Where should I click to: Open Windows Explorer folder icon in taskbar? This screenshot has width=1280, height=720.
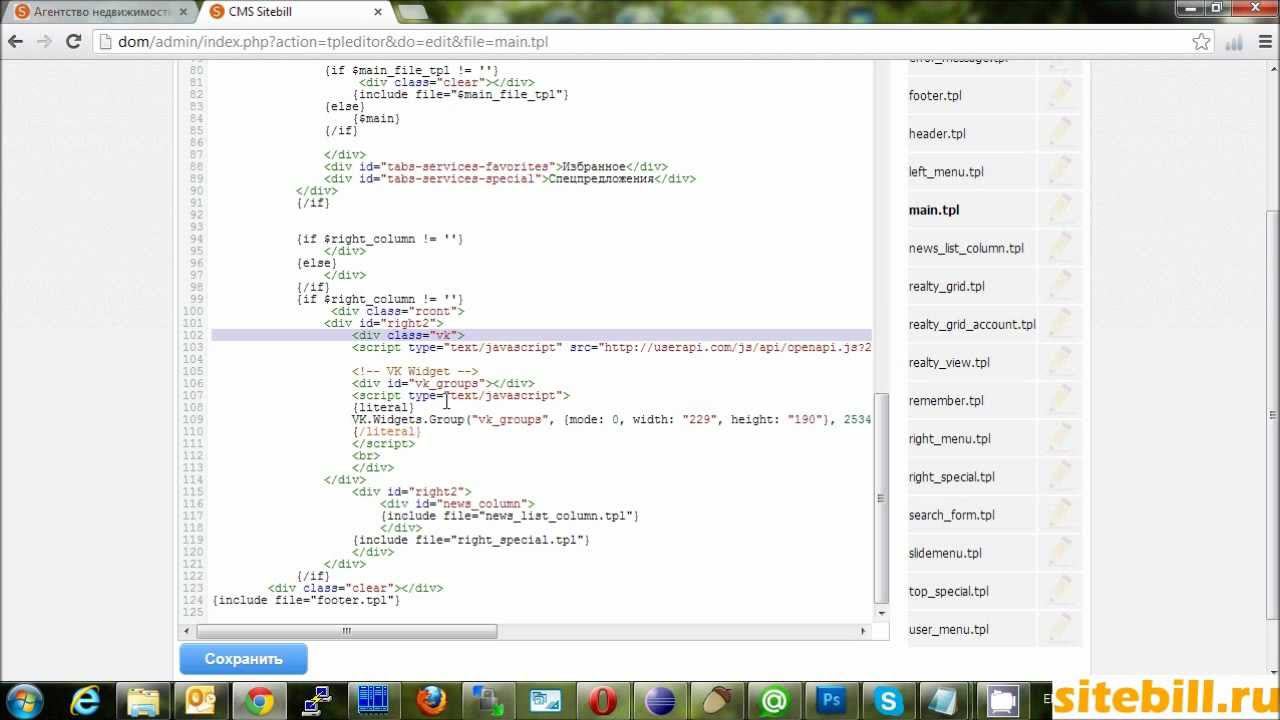[x=144, y=701]
